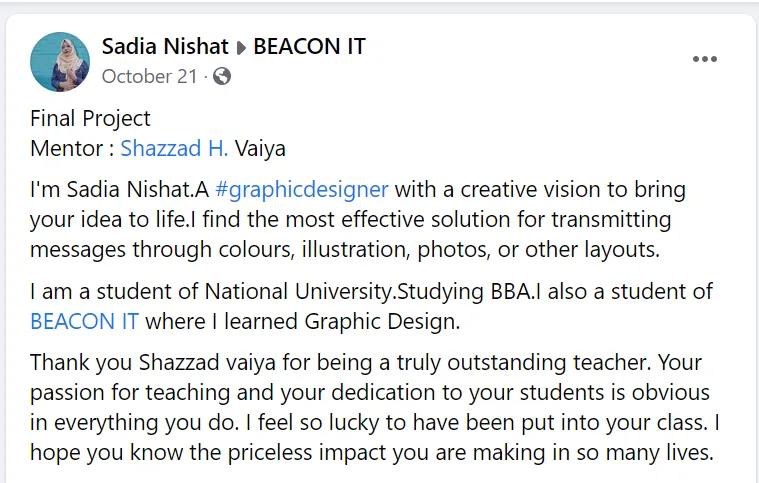Visit the BEACON IT link in post body
759x483 pixels.
click(84, 321)
